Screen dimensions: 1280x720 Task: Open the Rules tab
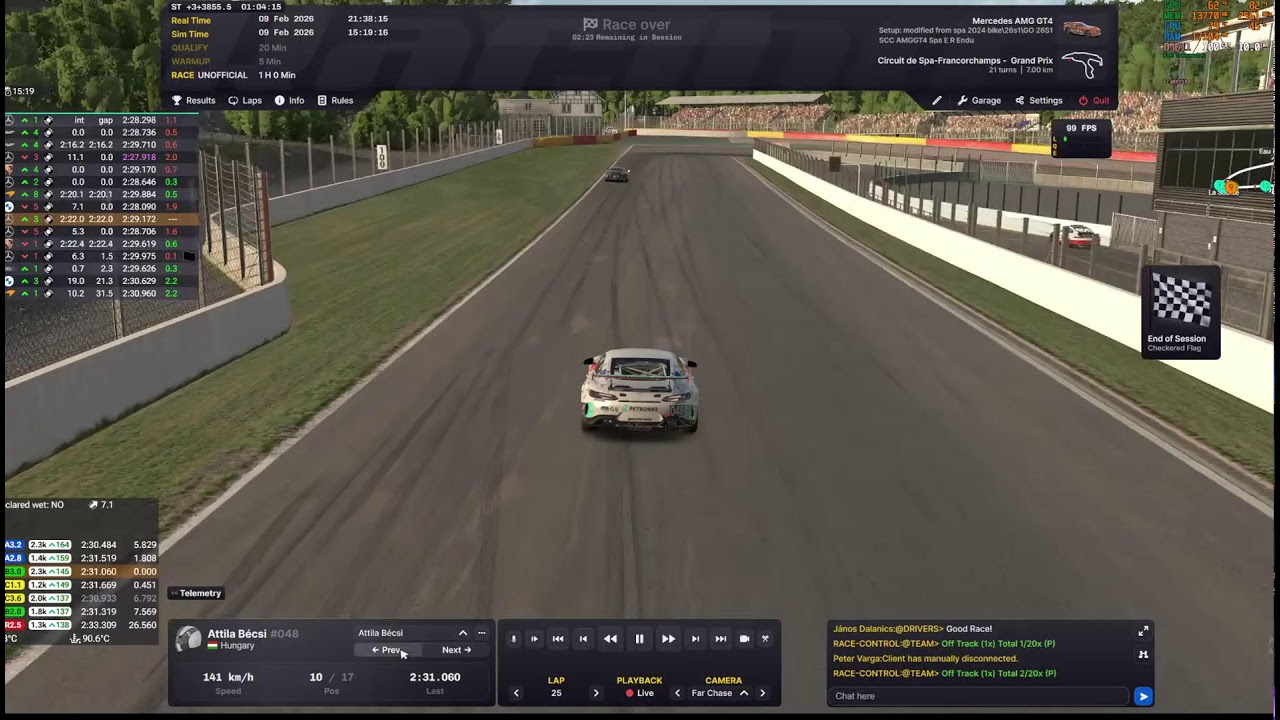(x=335, y=100)
